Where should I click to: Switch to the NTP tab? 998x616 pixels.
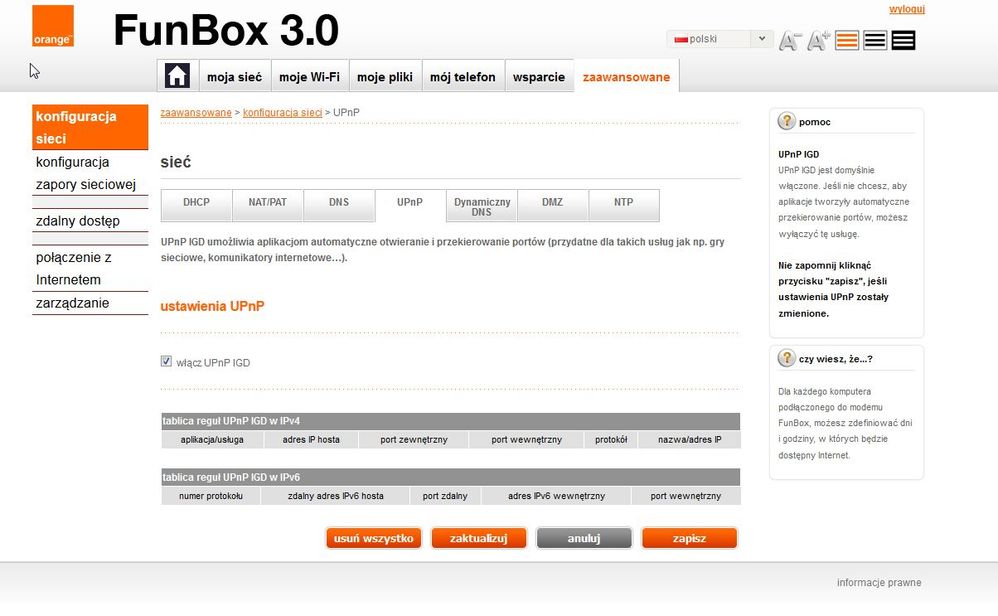coord(624,205)
